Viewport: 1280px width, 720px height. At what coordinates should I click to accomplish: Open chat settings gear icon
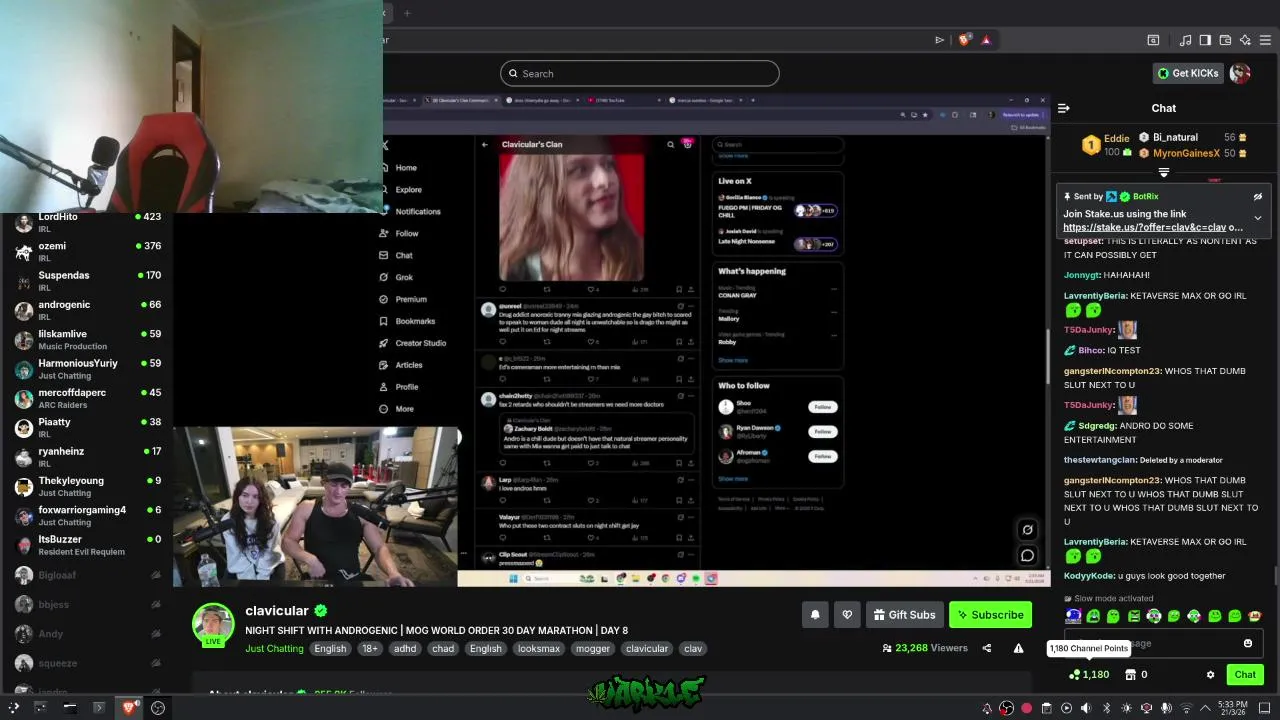(1210, 675)
